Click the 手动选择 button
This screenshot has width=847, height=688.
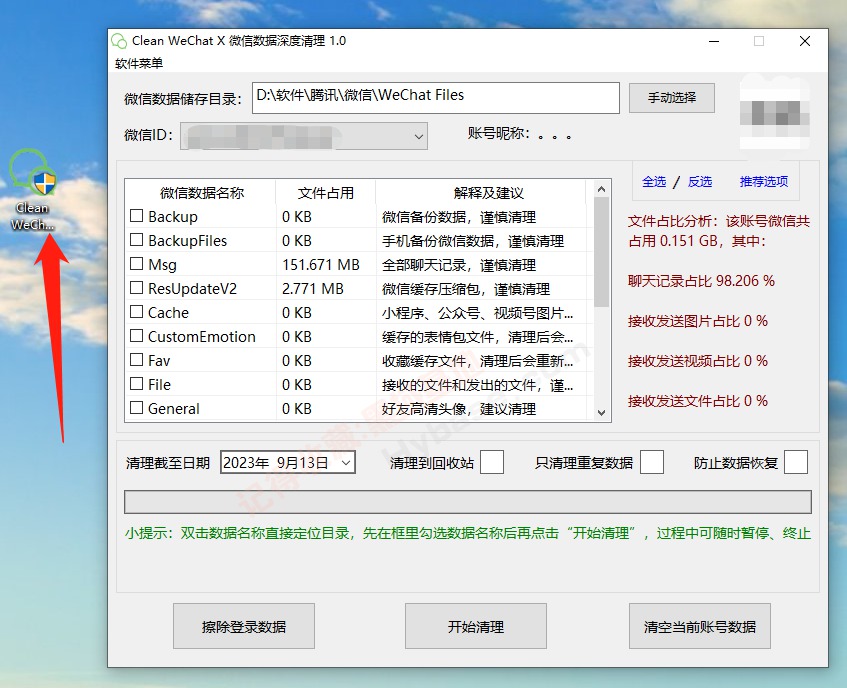pyautogui.click(x=671, y=98)
